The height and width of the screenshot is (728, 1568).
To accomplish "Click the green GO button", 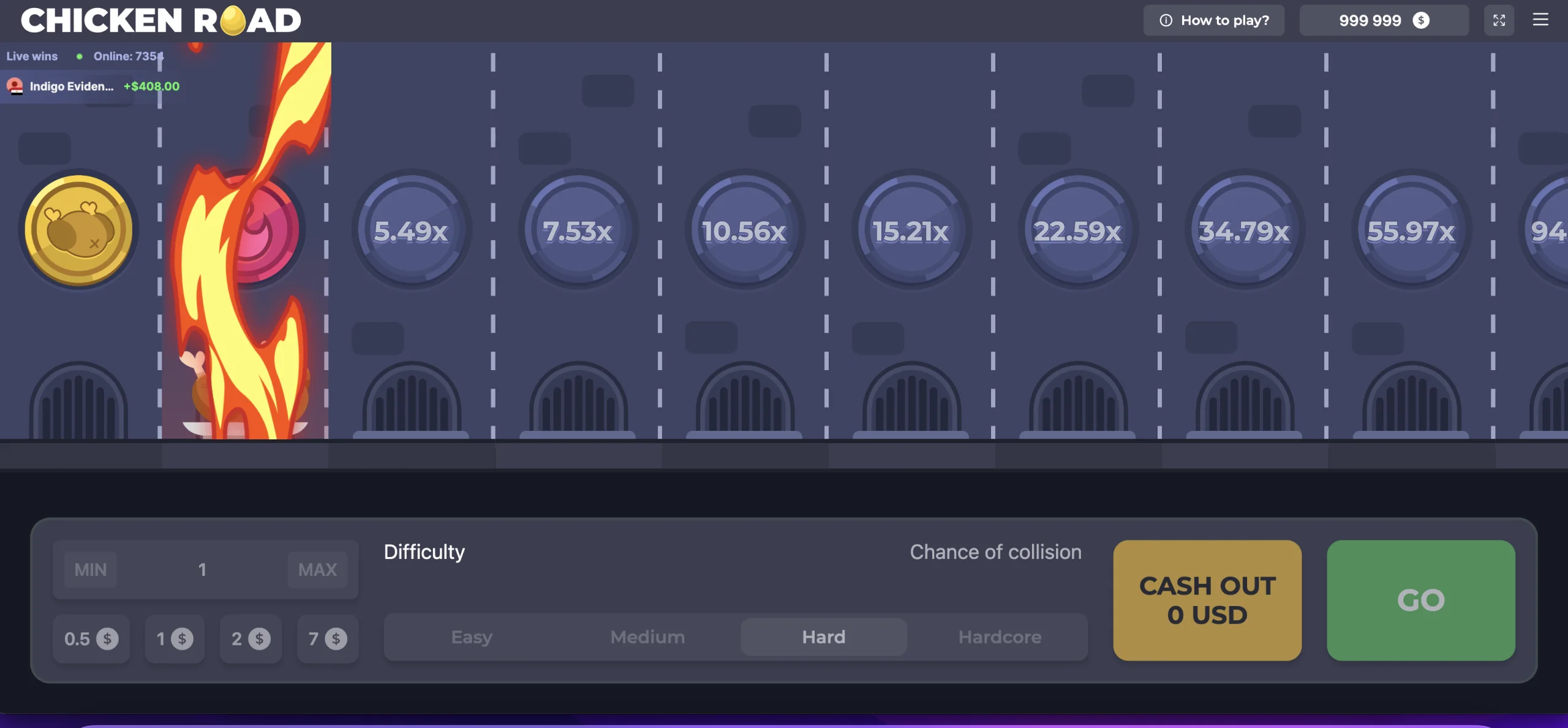I will point(1421,601).
